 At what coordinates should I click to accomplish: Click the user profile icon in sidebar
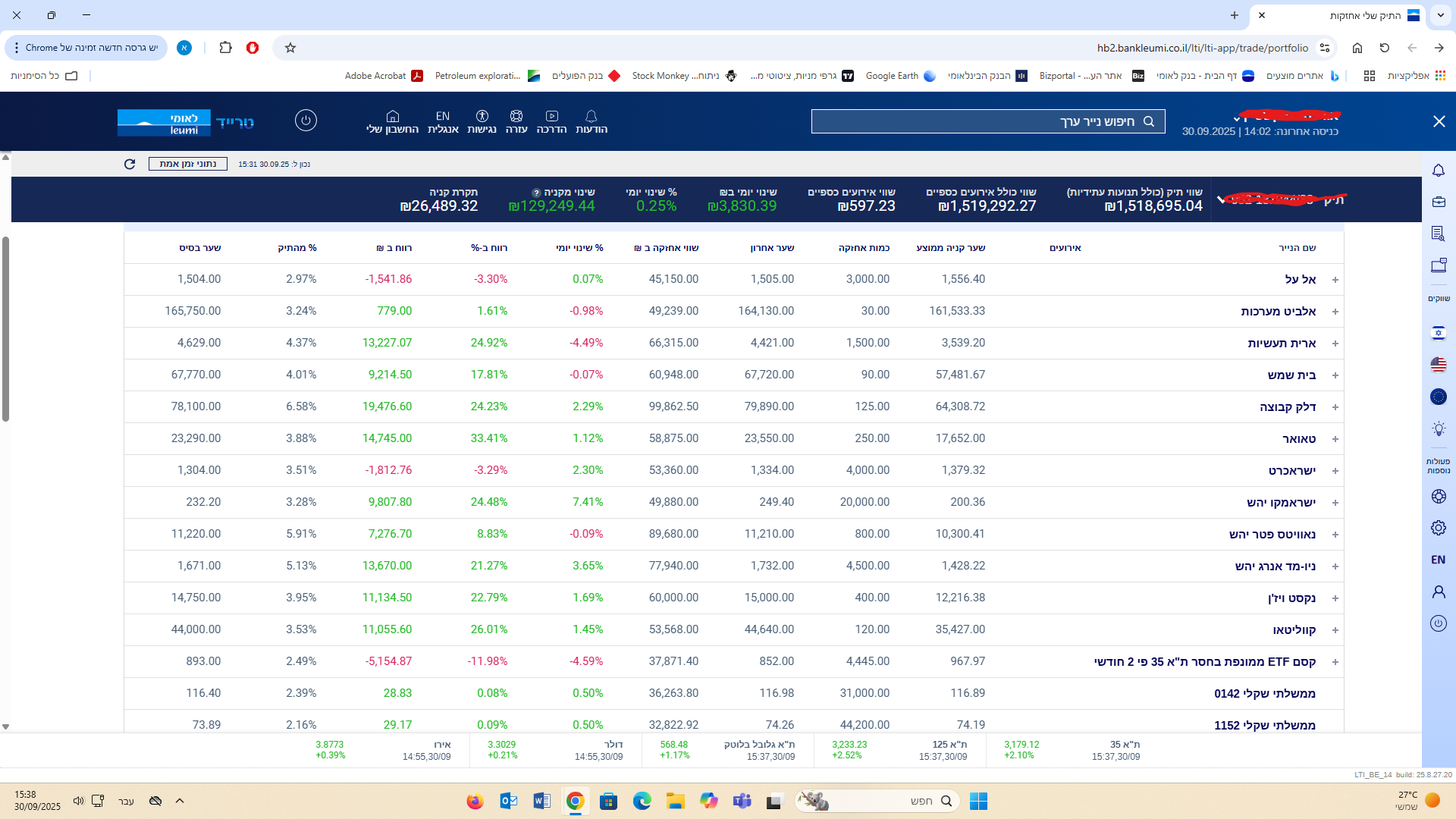pos(1438,591)
